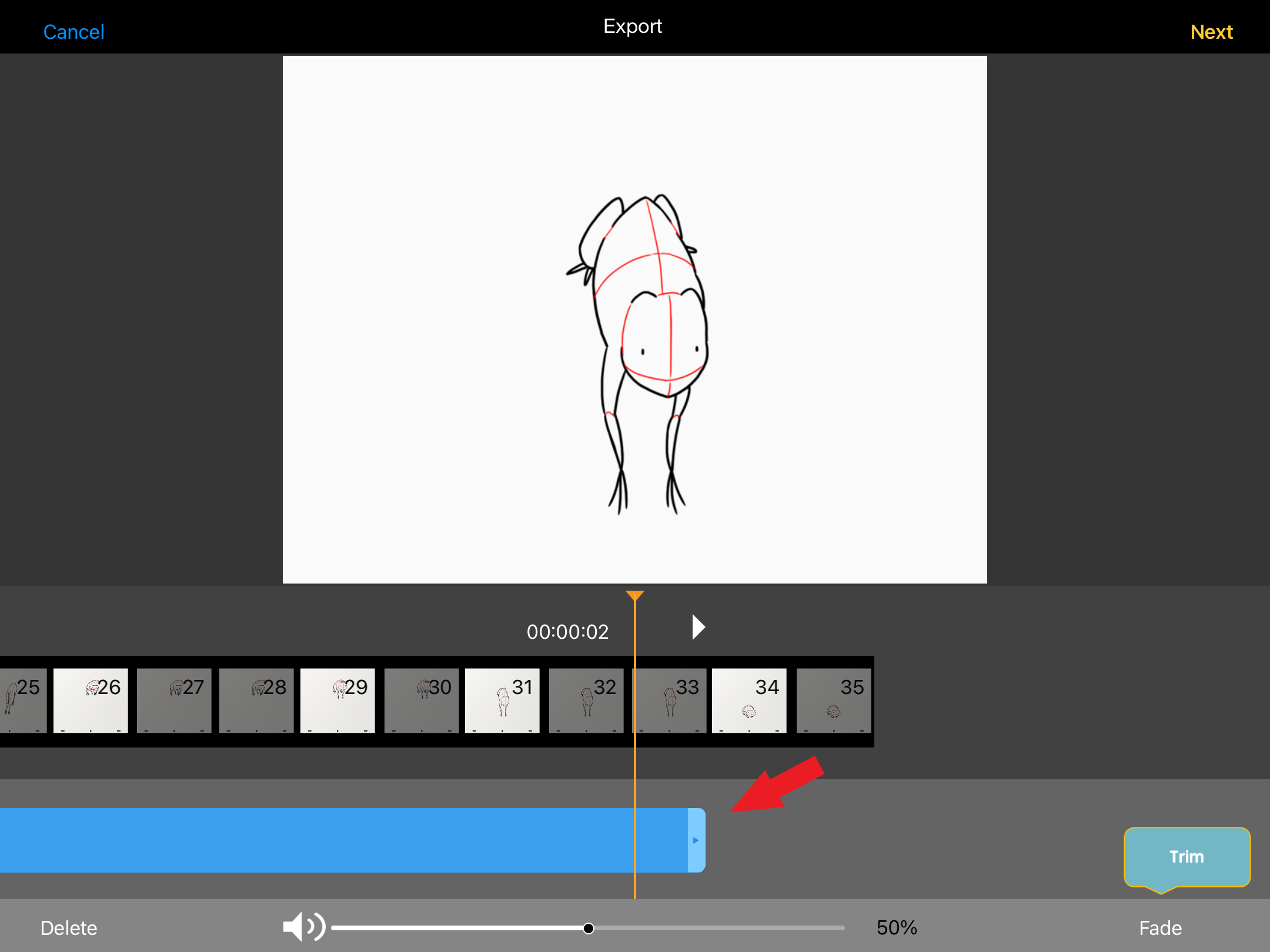
Task: Select frame 35 thumbnail
Action: [834, 700]
